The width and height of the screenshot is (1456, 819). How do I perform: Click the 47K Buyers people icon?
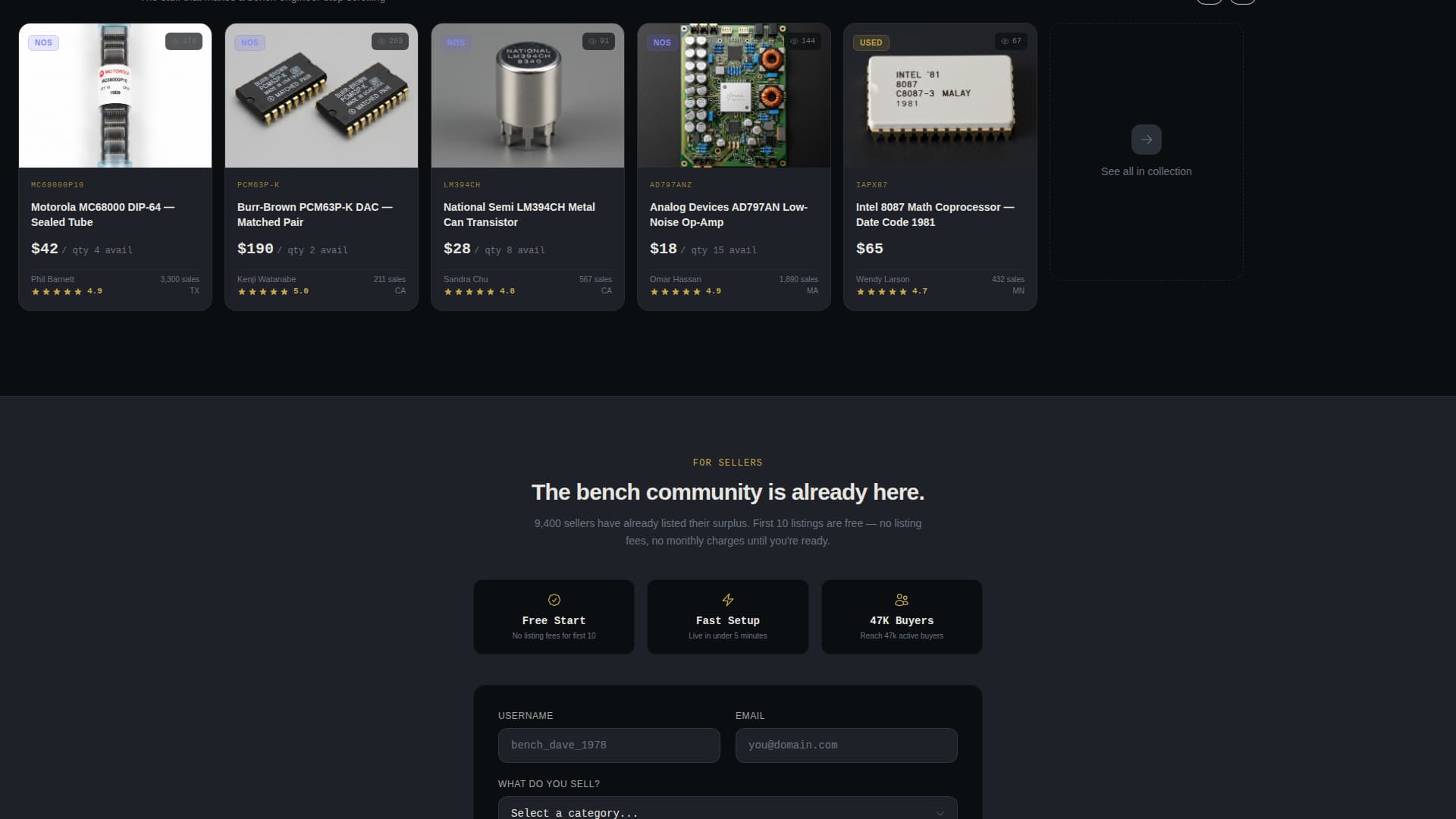coord(902,600)
